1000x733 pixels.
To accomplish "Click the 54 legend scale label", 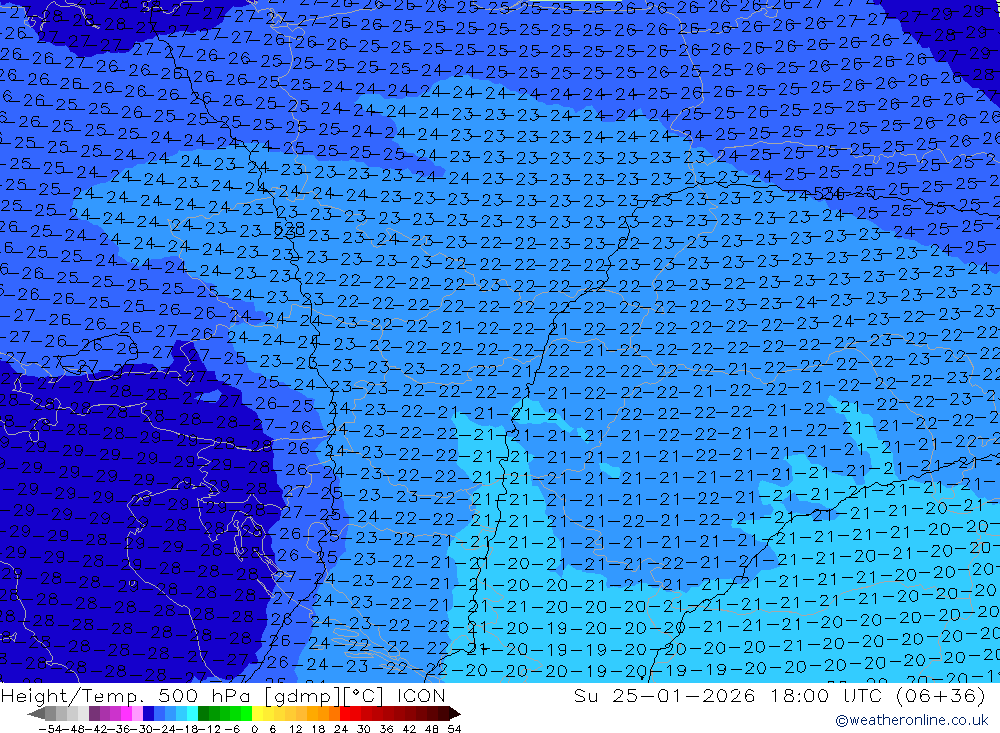I will 454,729.
